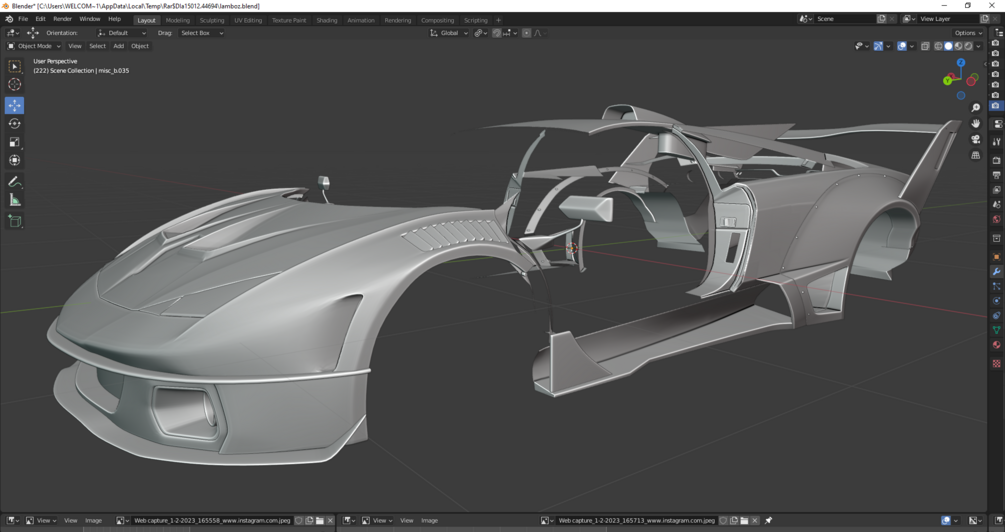Select the Rotate tool
Image resolution: width=1005 pixels, height=532 pixels.
[x=14, y=124]
